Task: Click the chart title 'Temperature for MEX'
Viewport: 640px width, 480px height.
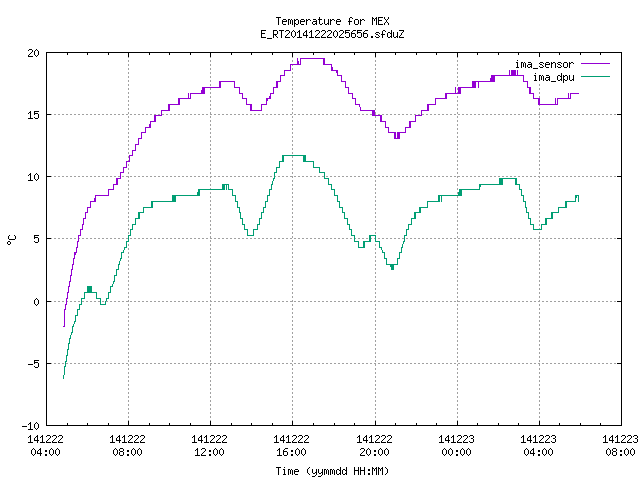Action: [x=332, y=21]
